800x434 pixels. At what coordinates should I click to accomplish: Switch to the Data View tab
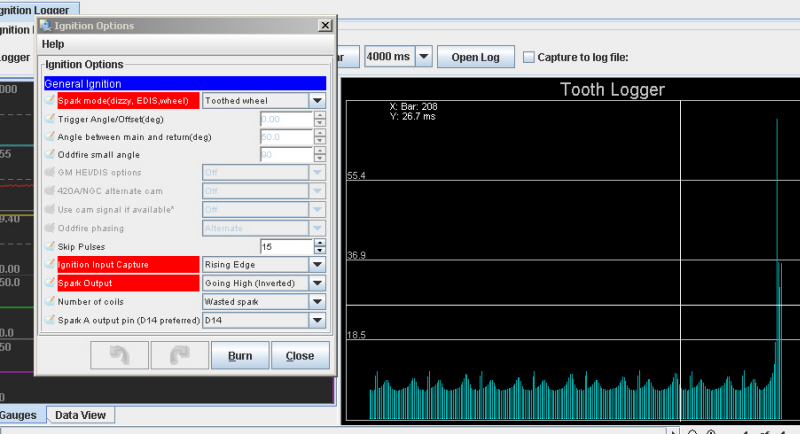click(81, 415)
